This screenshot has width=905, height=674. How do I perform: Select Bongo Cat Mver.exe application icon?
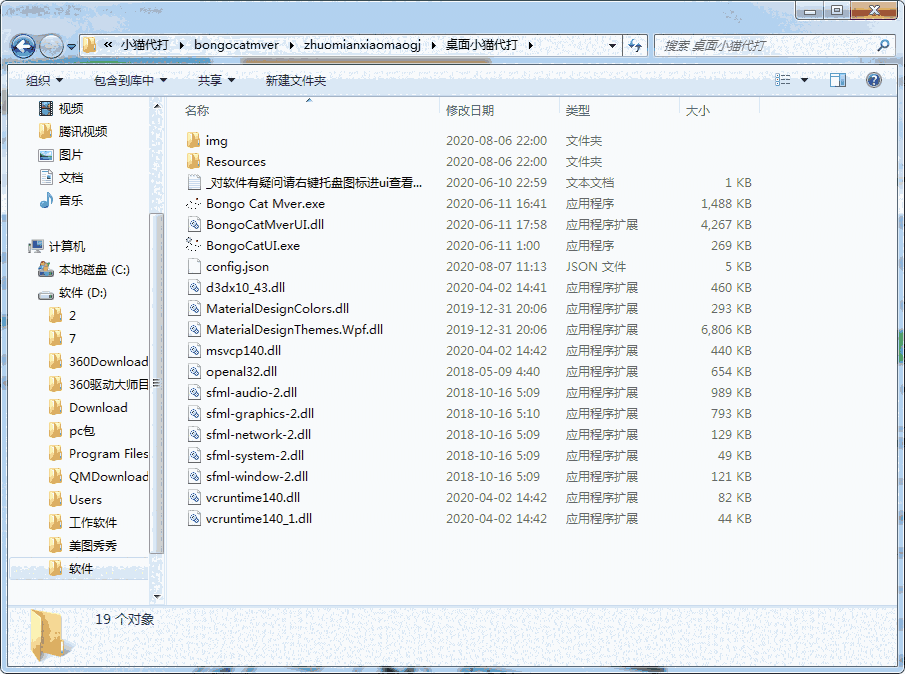[194, 203]
